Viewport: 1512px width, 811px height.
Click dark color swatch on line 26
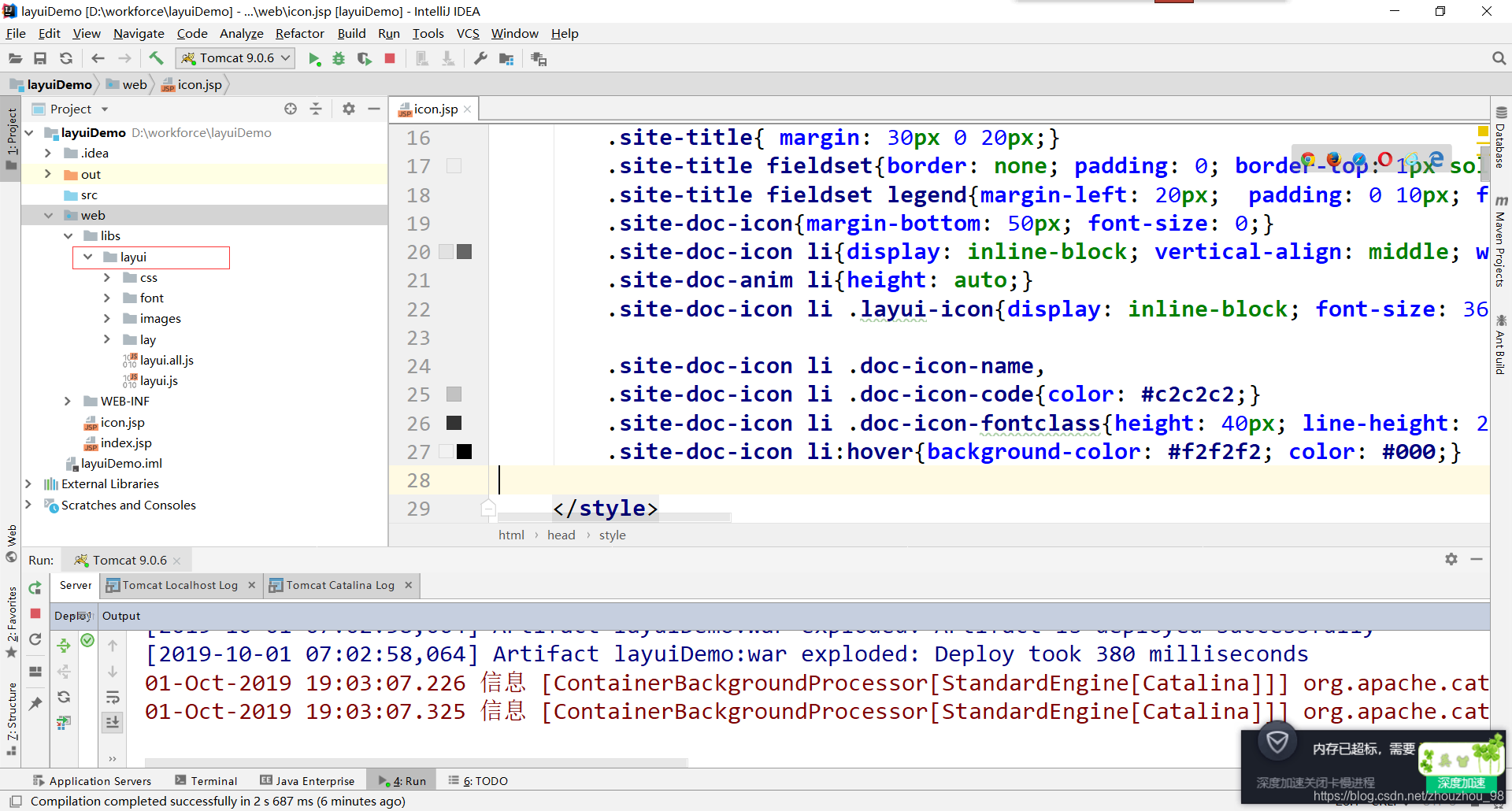[x=454, y=423]
